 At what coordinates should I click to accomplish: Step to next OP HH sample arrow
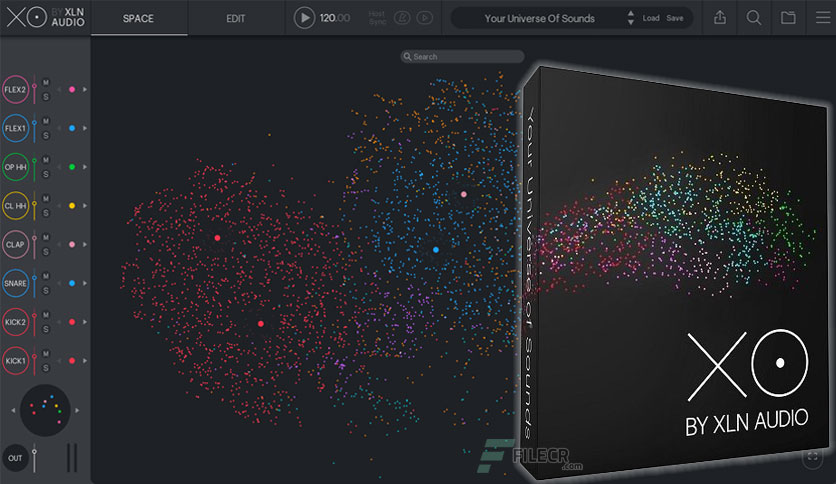pos(85,167)
